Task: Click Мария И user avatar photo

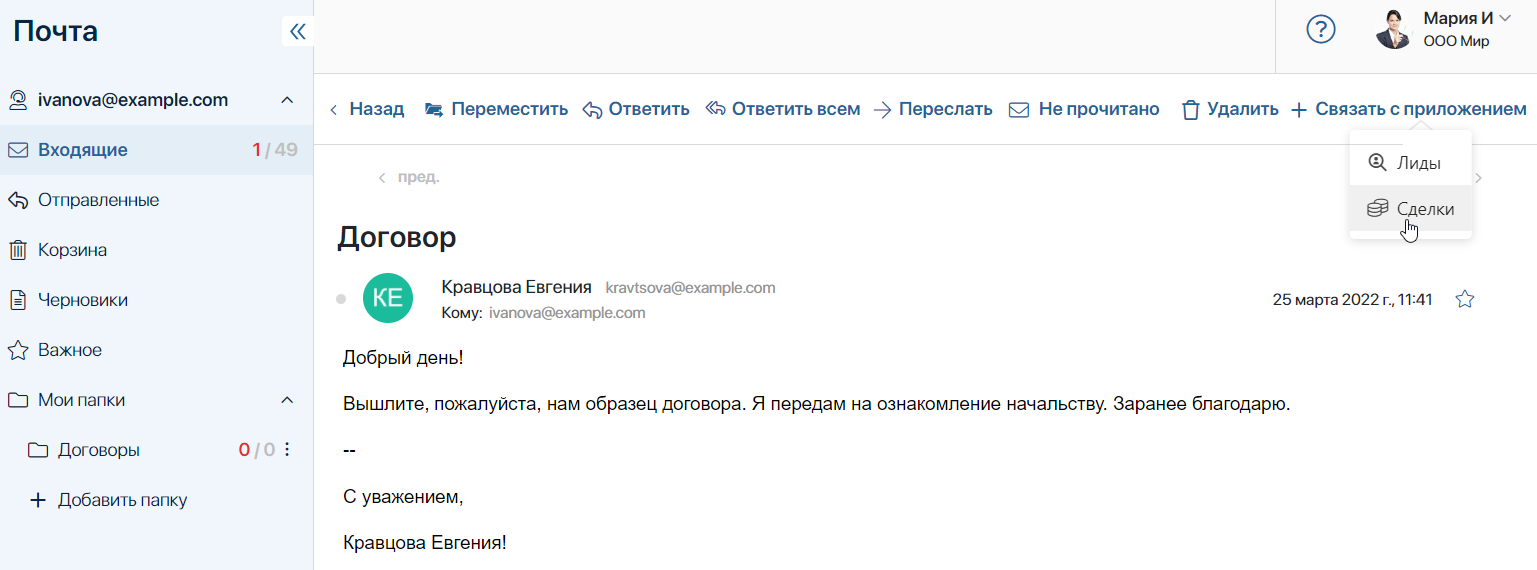Action: (1393, 30)
